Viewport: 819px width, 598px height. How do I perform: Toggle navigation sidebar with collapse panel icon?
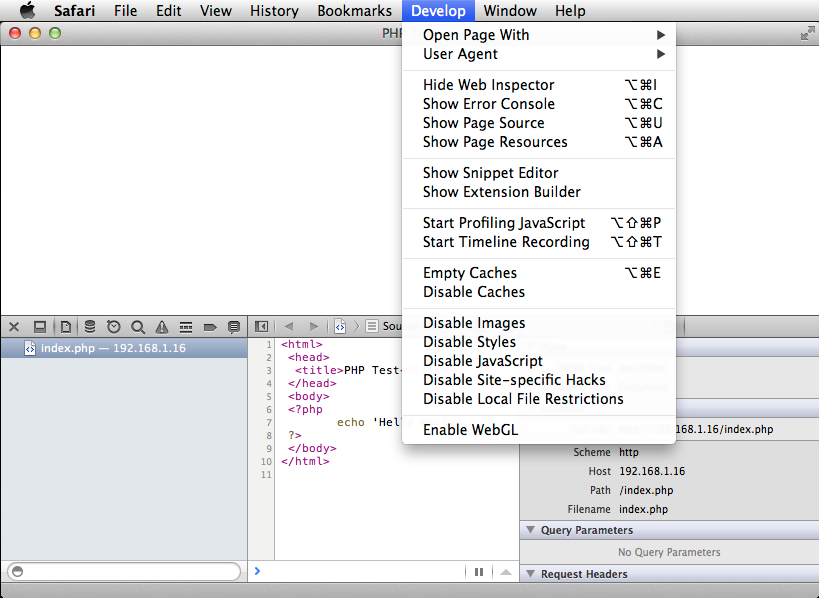(x=261, y=327)
